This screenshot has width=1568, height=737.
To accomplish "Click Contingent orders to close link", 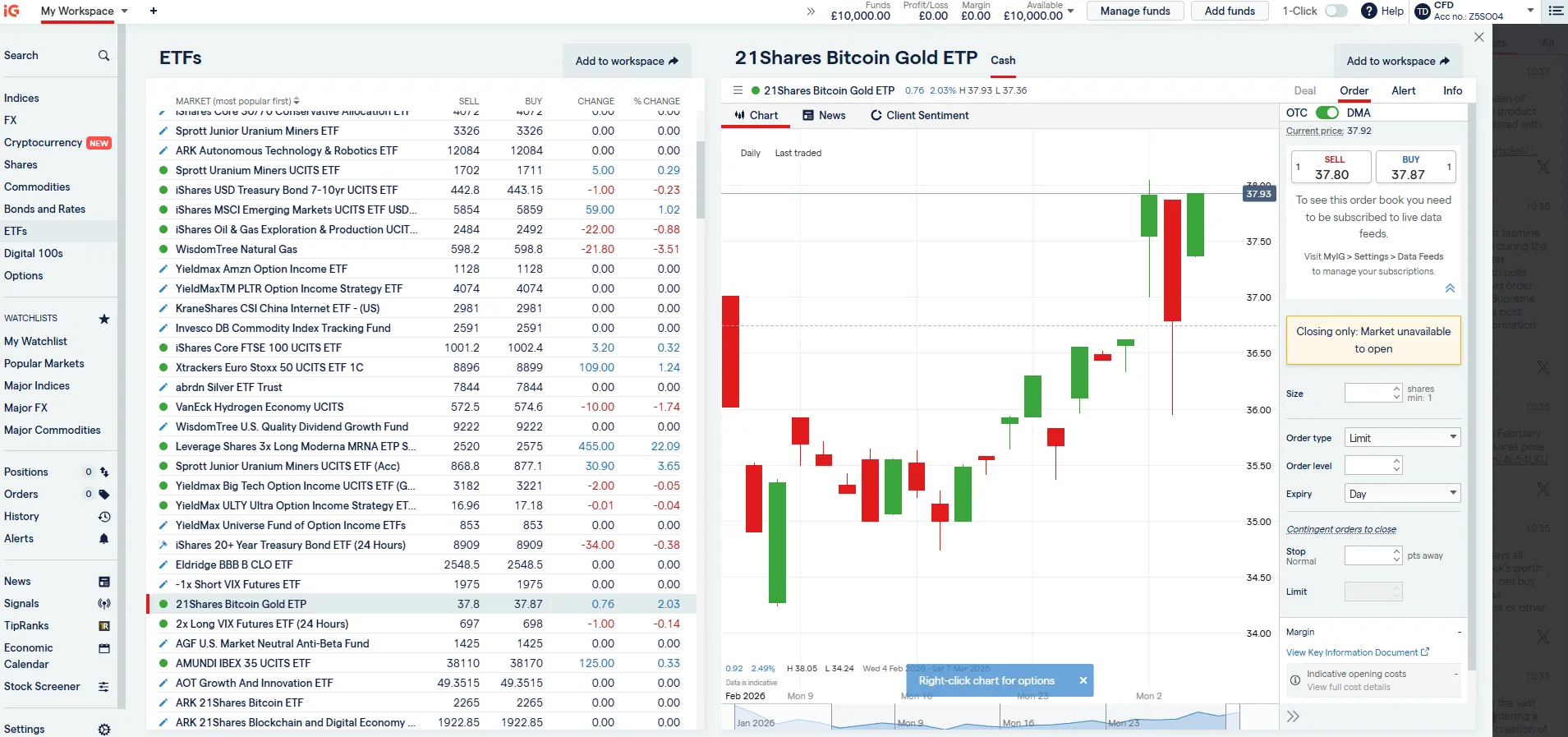I will click(x=1341, y=529).
